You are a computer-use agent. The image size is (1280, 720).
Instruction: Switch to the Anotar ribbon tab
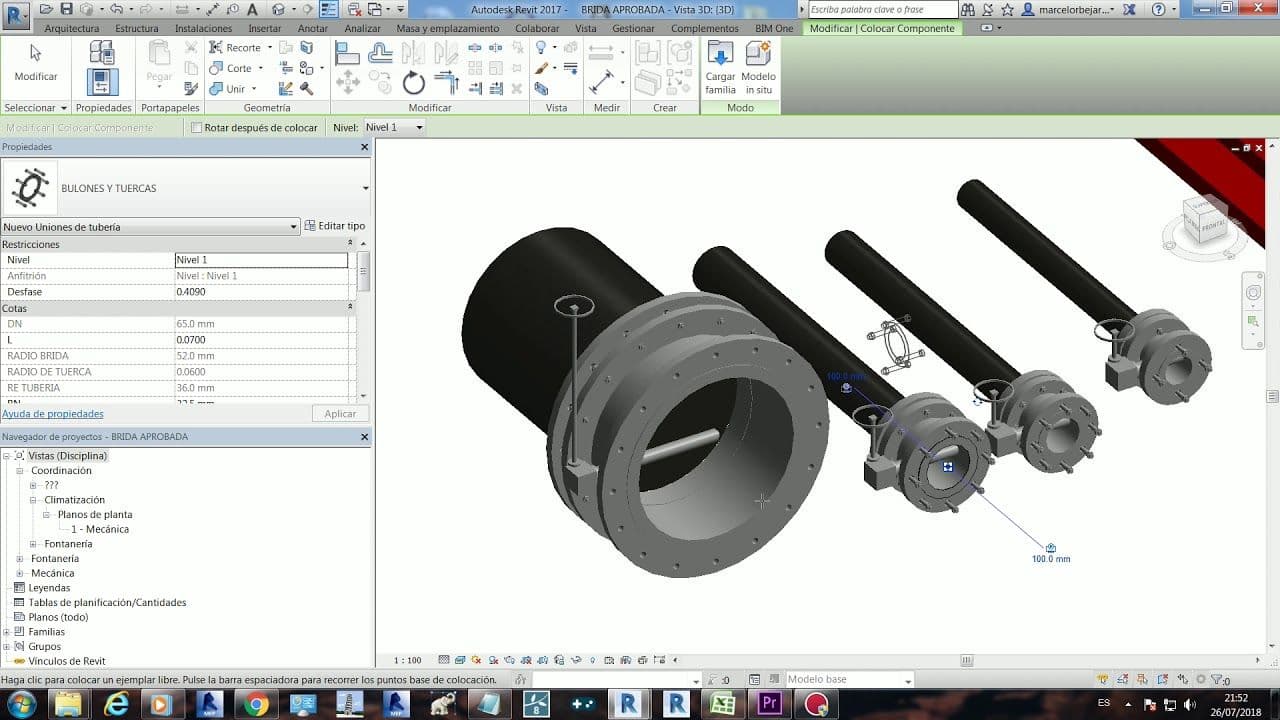(313, 28)
